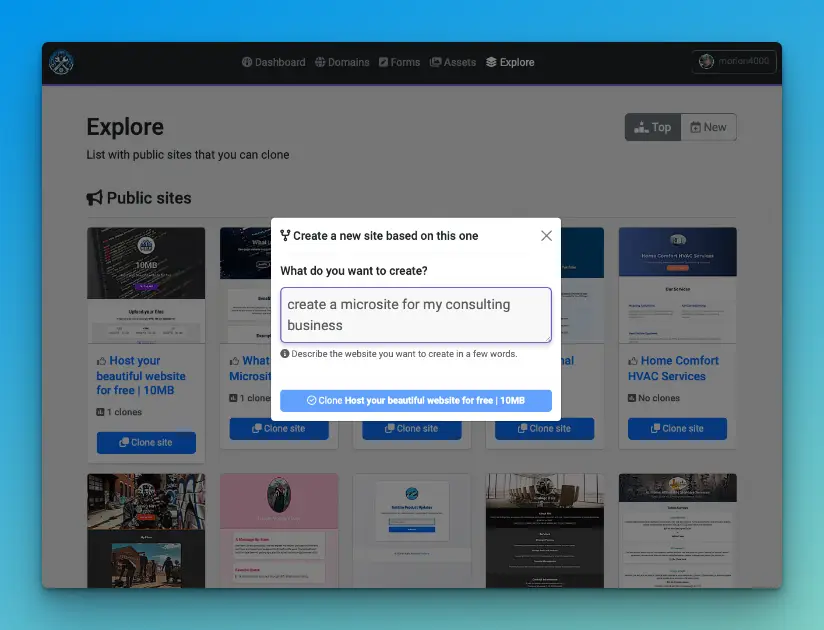Screen dimensions: 824x630
Task: Click the site logo in navbar
Action: [x=62, y=62]
